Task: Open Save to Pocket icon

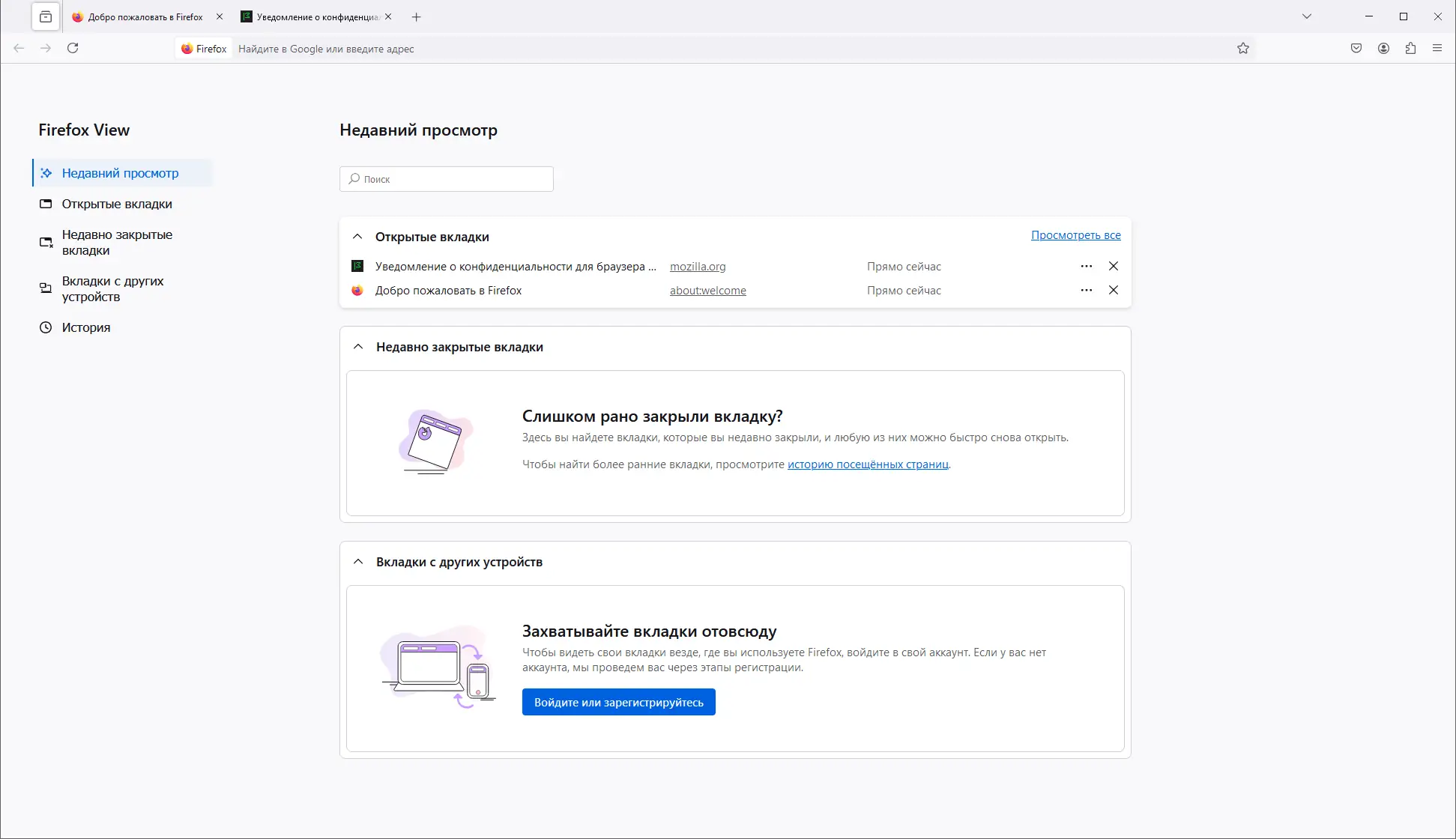Action: pyautogui.click(x=1356, y=48)
